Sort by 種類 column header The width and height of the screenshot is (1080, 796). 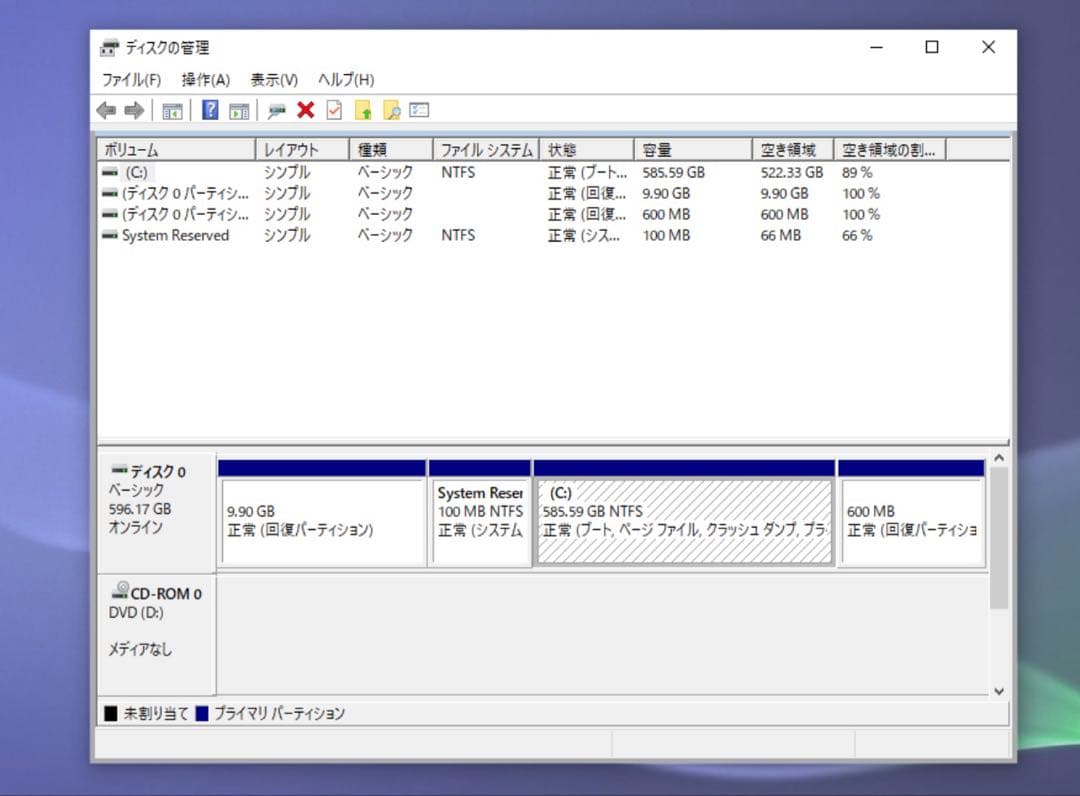tap(391, 149)
